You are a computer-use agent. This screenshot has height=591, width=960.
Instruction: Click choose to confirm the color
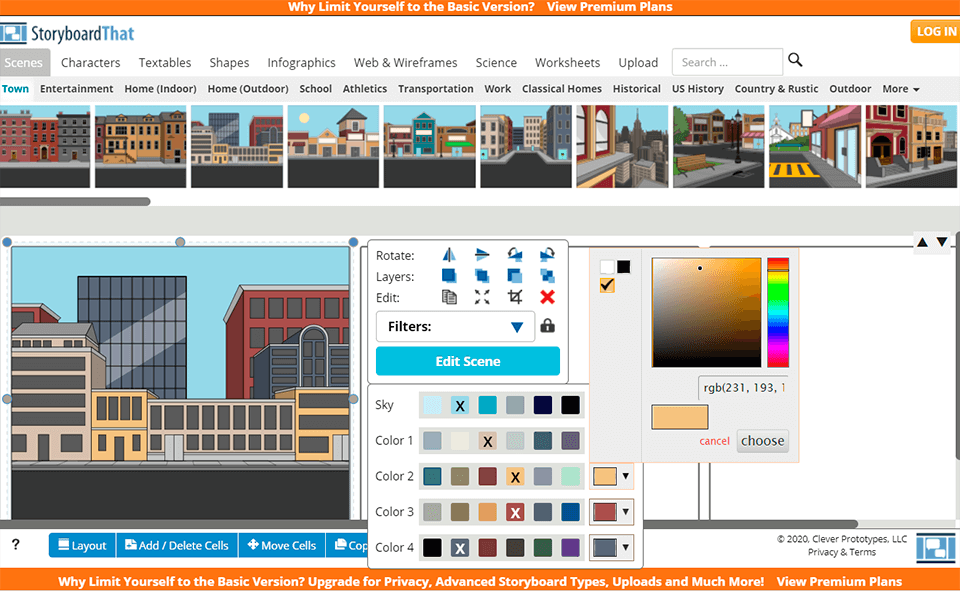tap(762, 441)
